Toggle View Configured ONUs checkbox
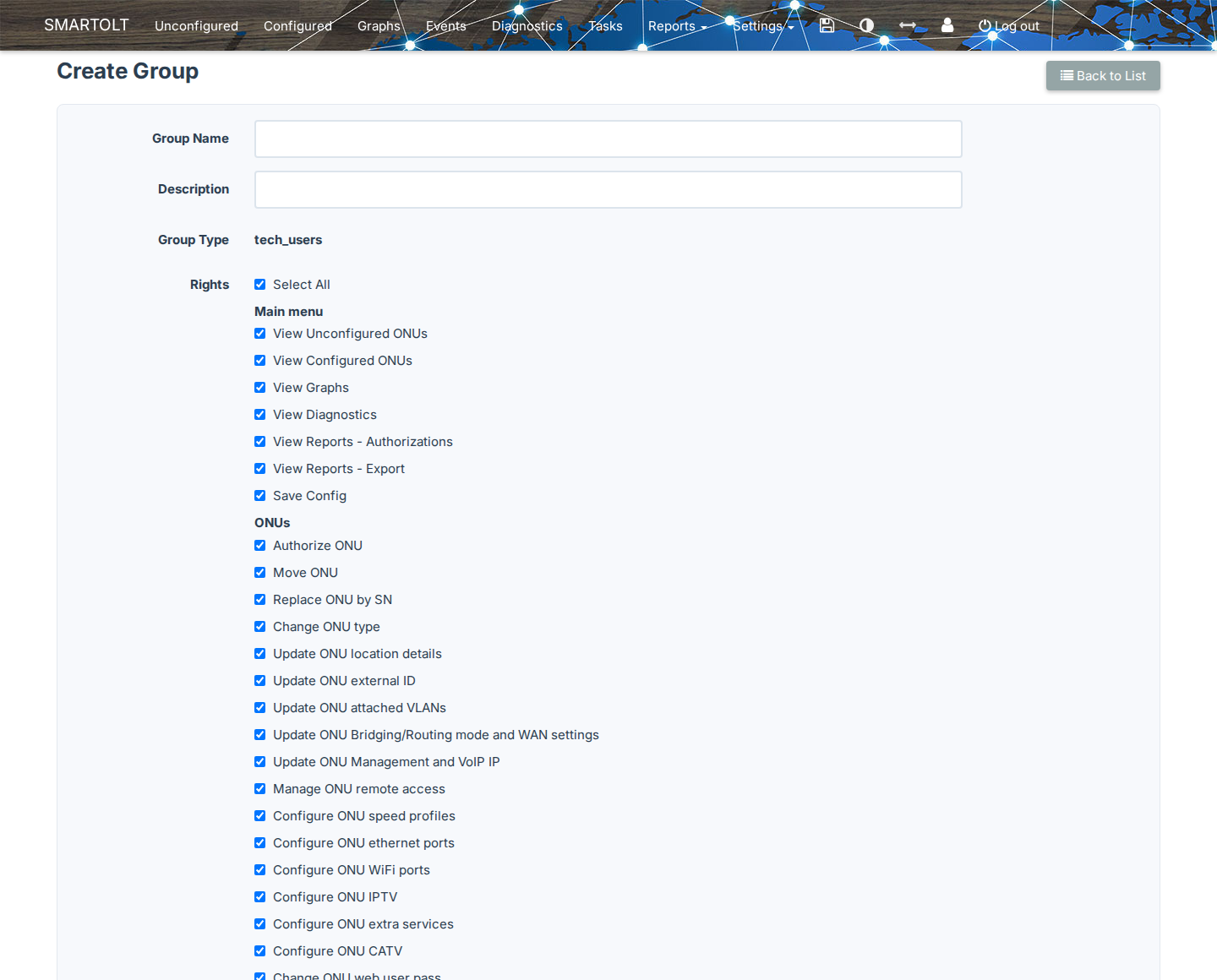The image size is (1217, 980). 260,361
